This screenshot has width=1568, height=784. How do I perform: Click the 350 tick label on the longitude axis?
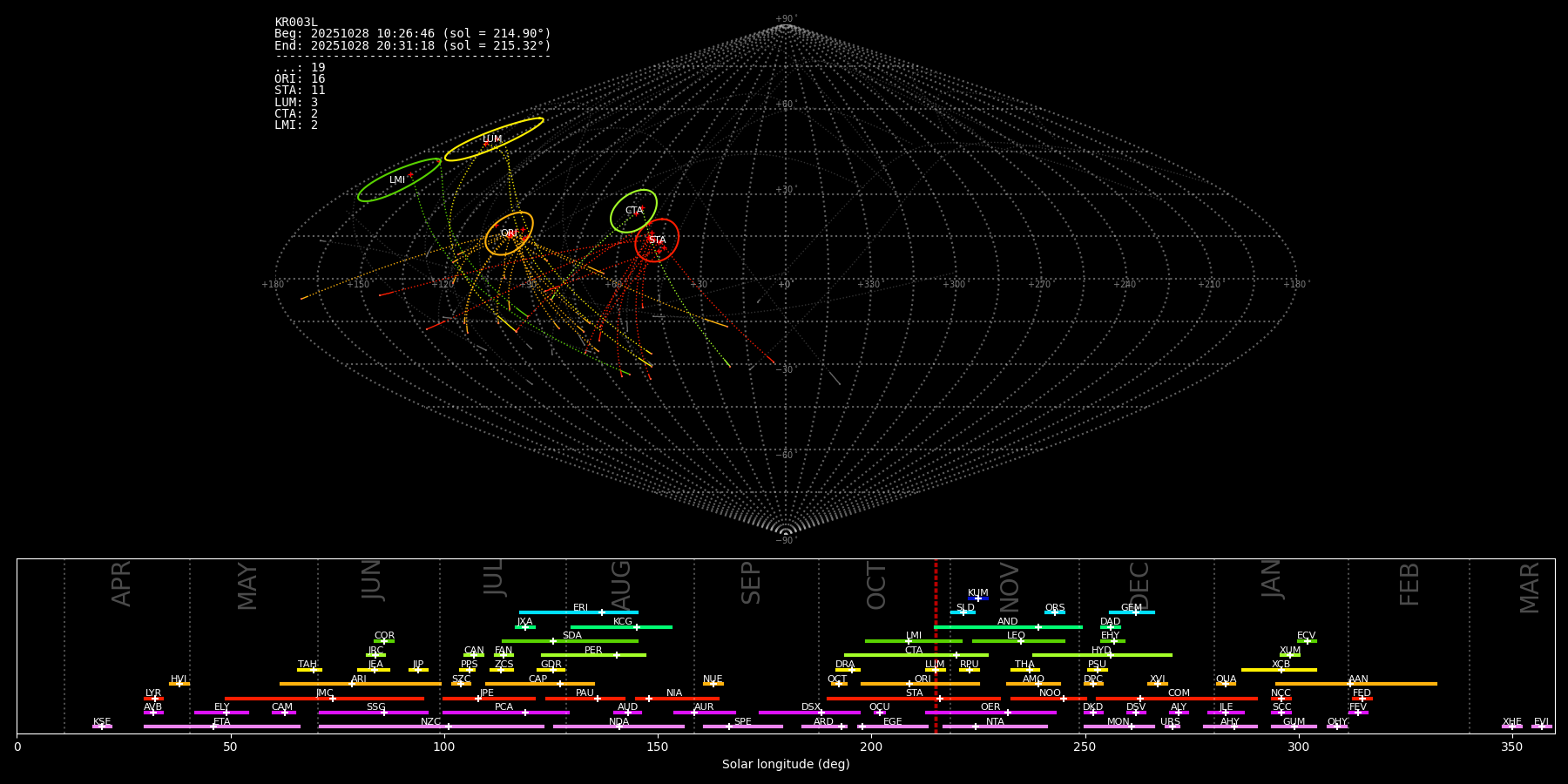point(1512,747)
